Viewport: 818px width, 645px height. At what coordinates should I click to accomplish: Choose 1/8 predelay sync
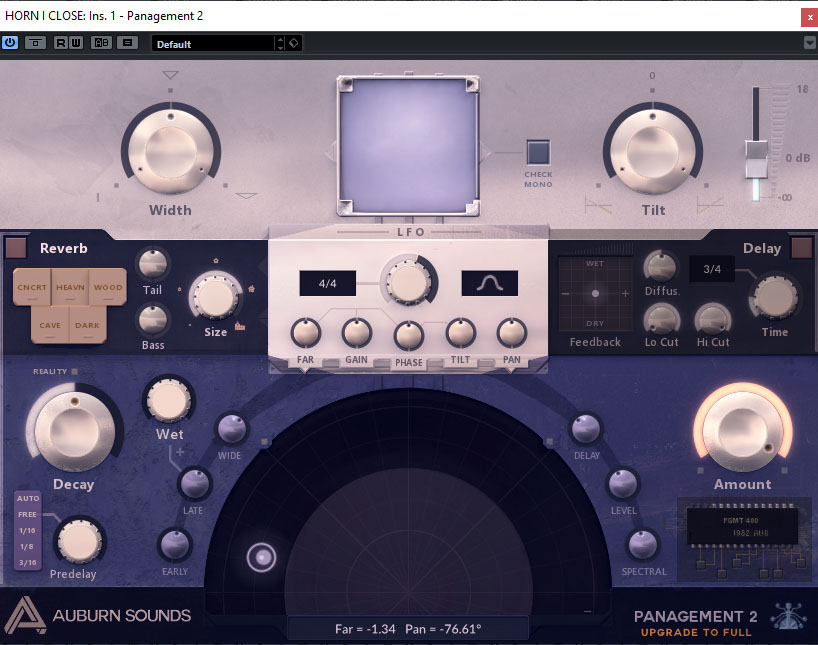[28, 547]
